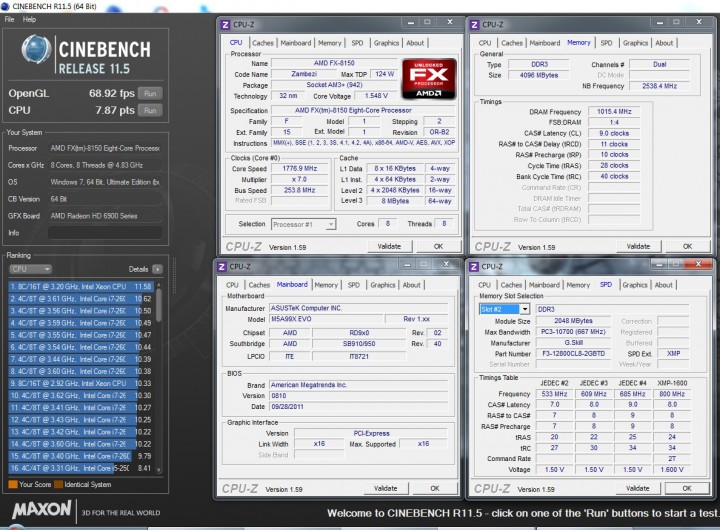
Task: Select ranking row 16 with 4C/4T 3.31 GHz
Action: pos(81,468)
